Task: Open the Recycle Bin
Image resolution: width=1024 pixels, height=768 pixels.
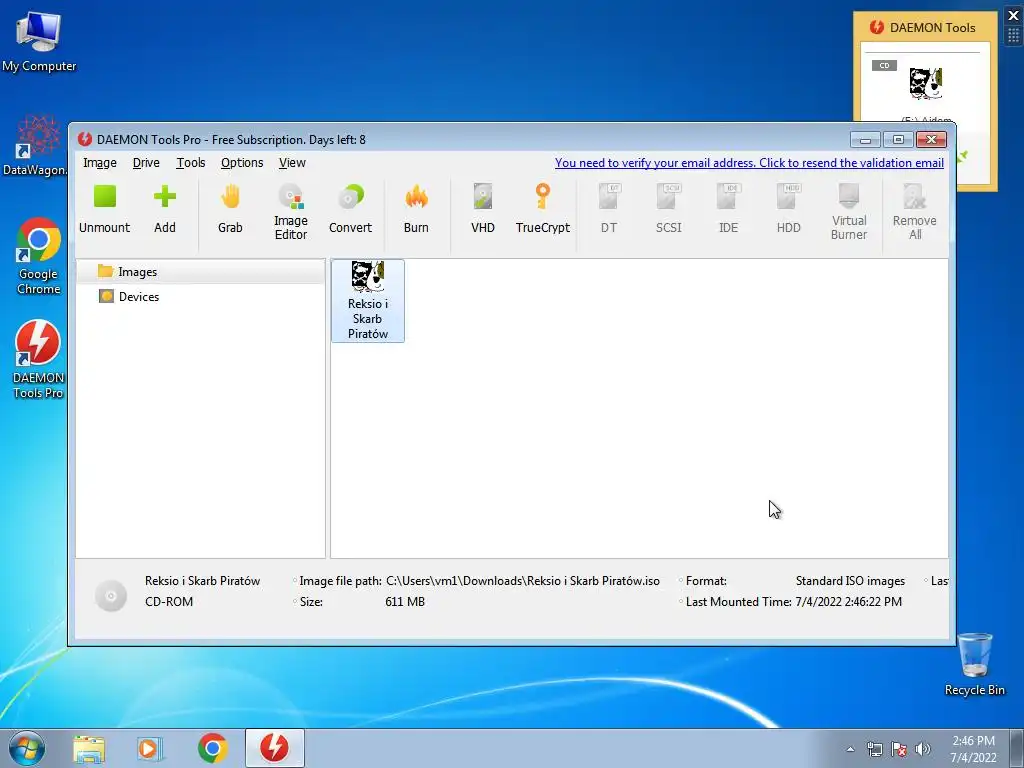Action: (x=974, y=664)
